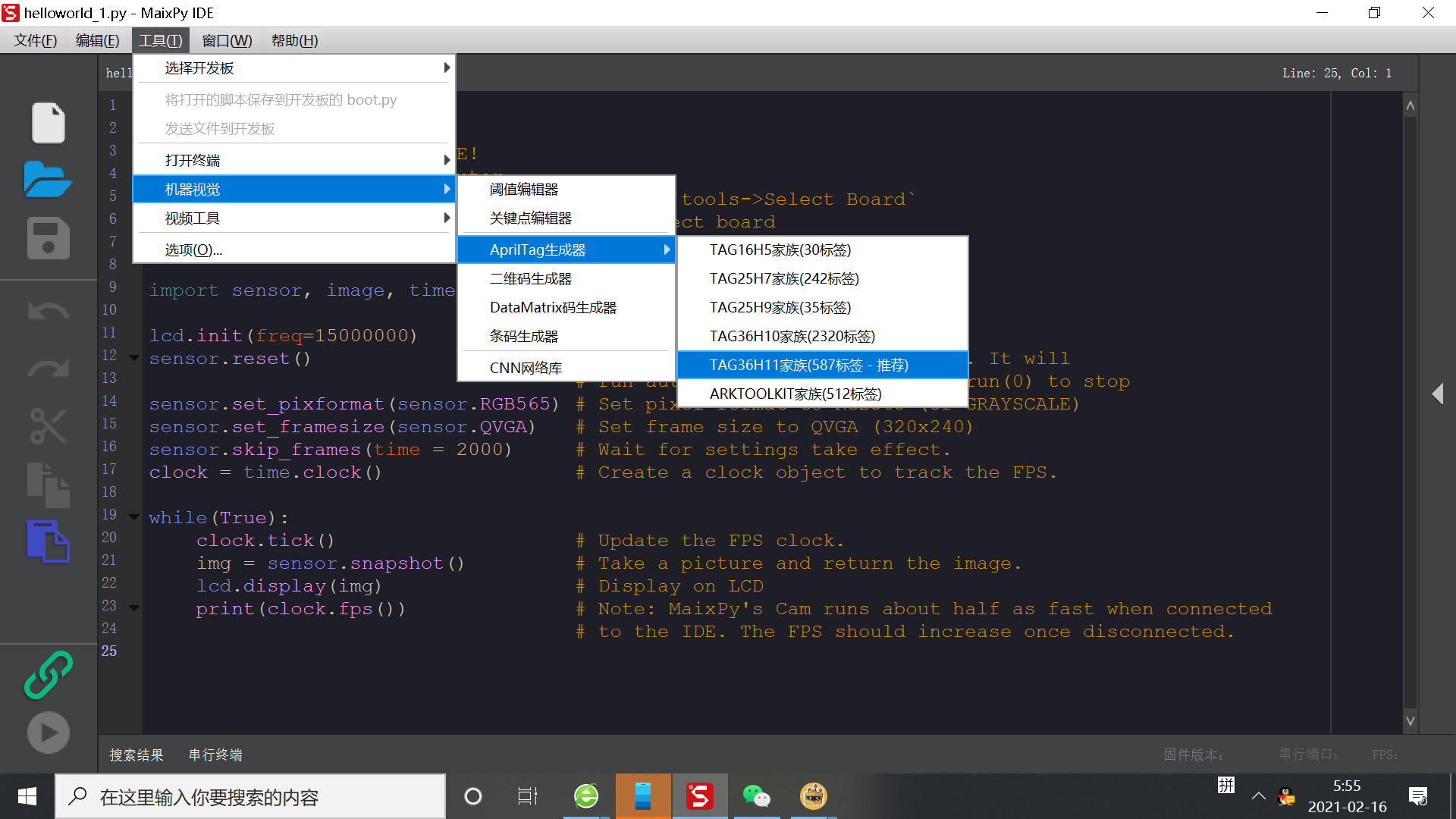Click the 固件版本 status label
This screenshot has height=819, width=1456.
[x=1193, y=755]
